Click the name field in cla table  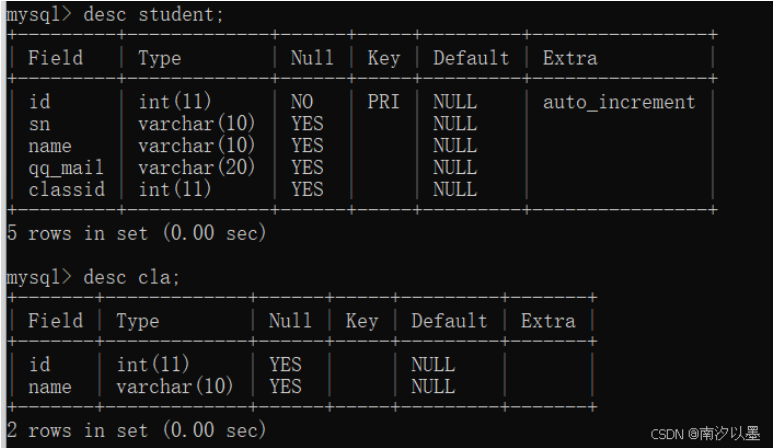click(49, 386)
